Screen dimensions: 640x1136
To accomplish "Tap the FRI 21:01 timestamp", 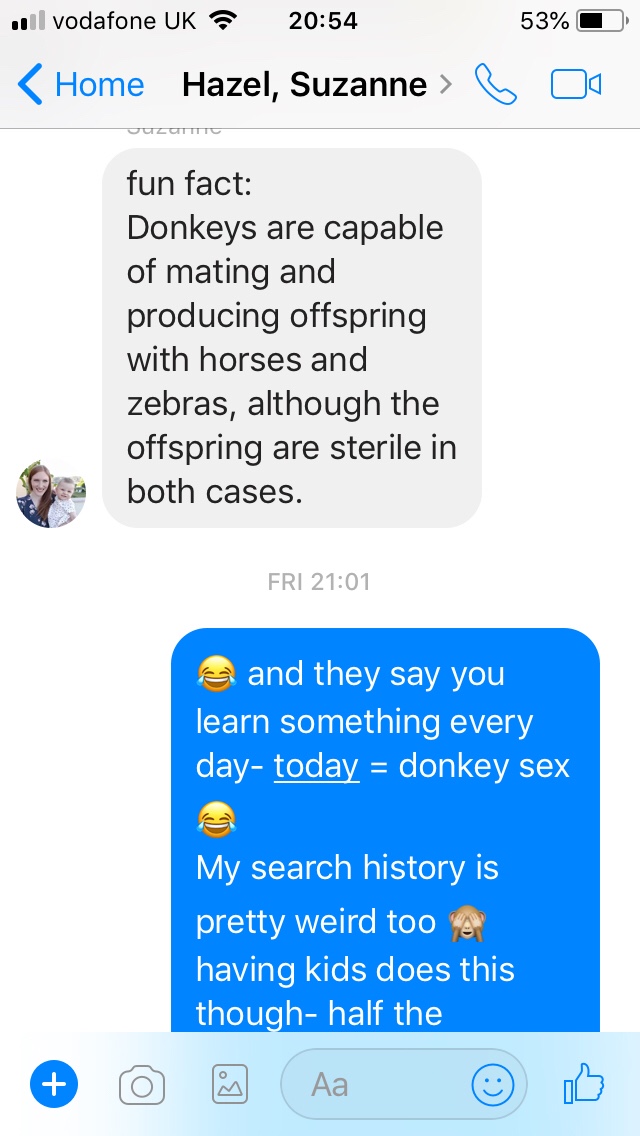I will (319, 582).
